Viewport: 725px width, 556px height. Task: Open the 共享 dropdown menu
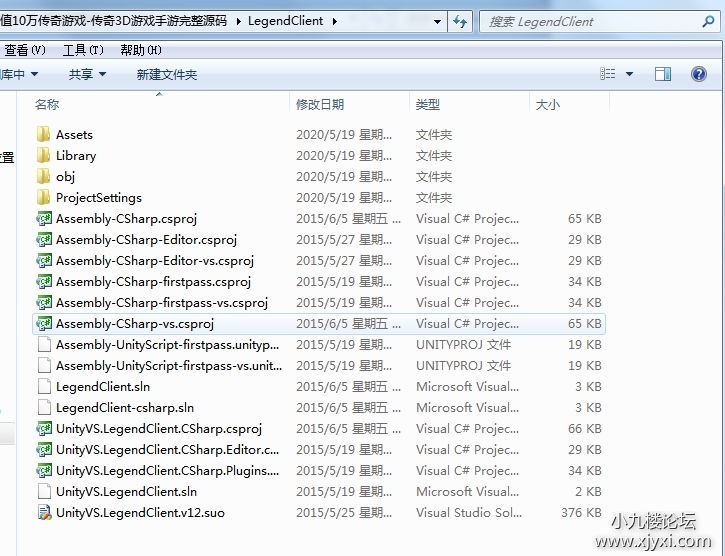87,74
